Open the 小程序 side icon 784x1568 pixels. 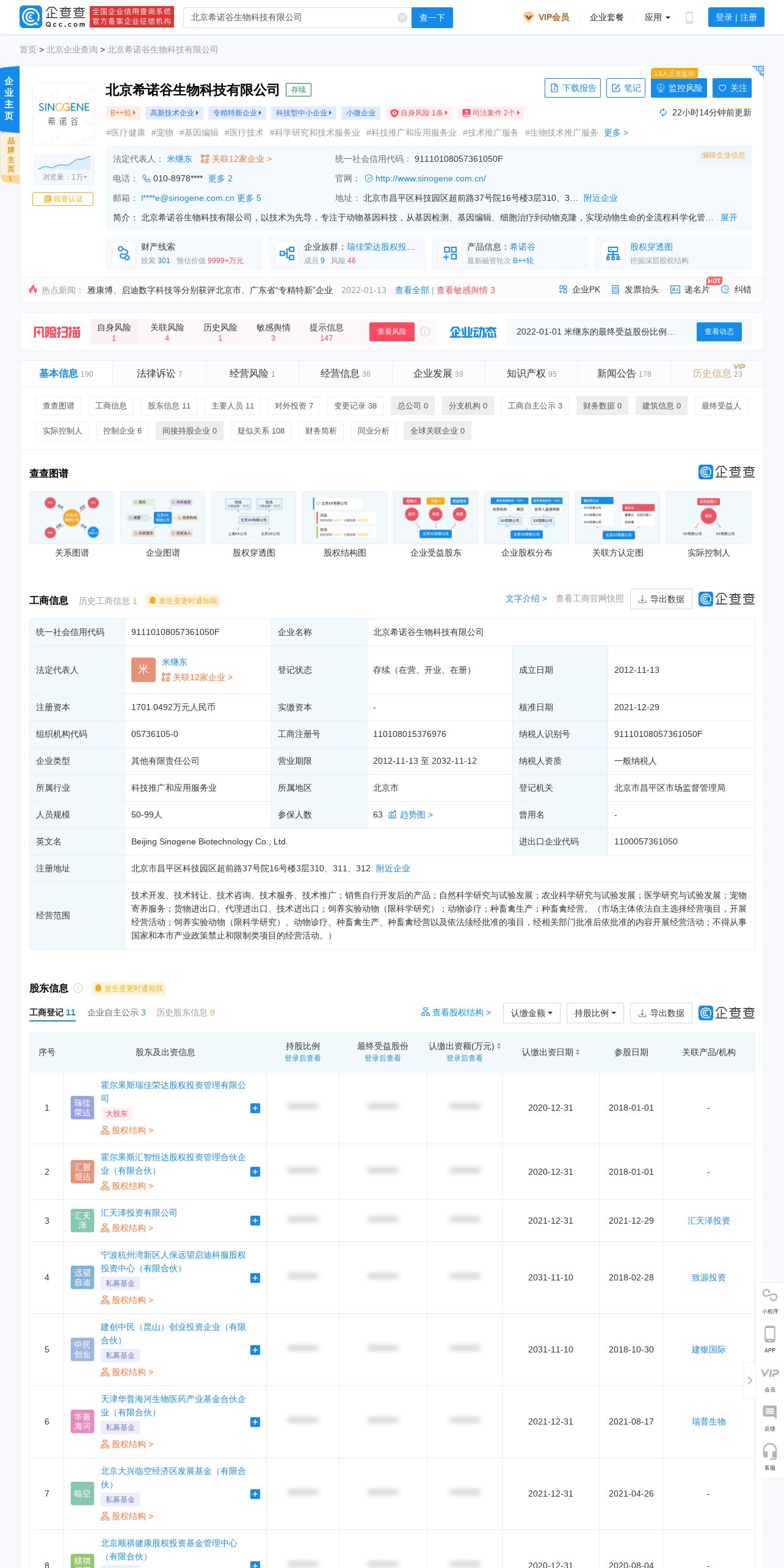tap(770, 1301)
